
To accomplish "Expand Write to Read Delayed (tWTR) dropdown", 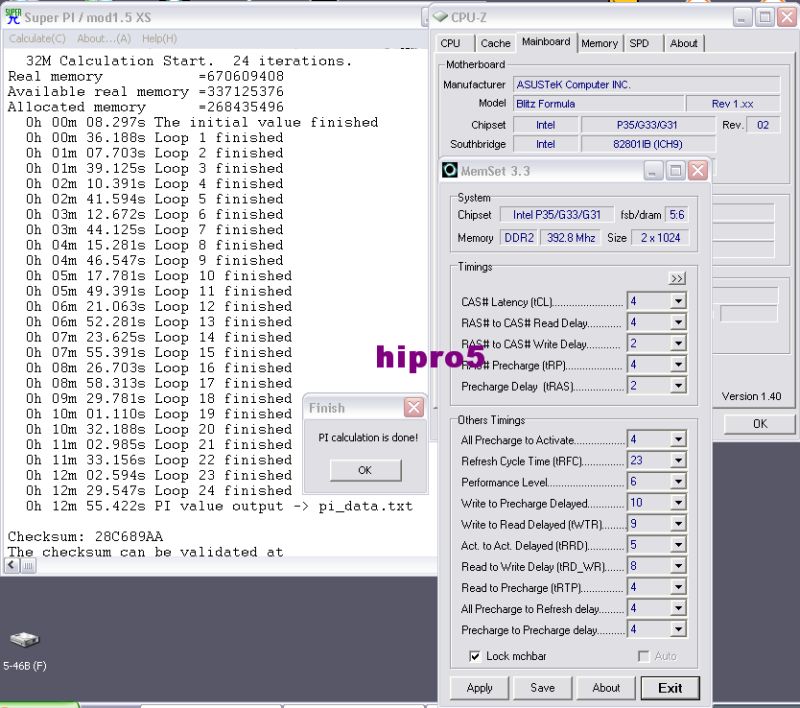I will coord(678,524).
